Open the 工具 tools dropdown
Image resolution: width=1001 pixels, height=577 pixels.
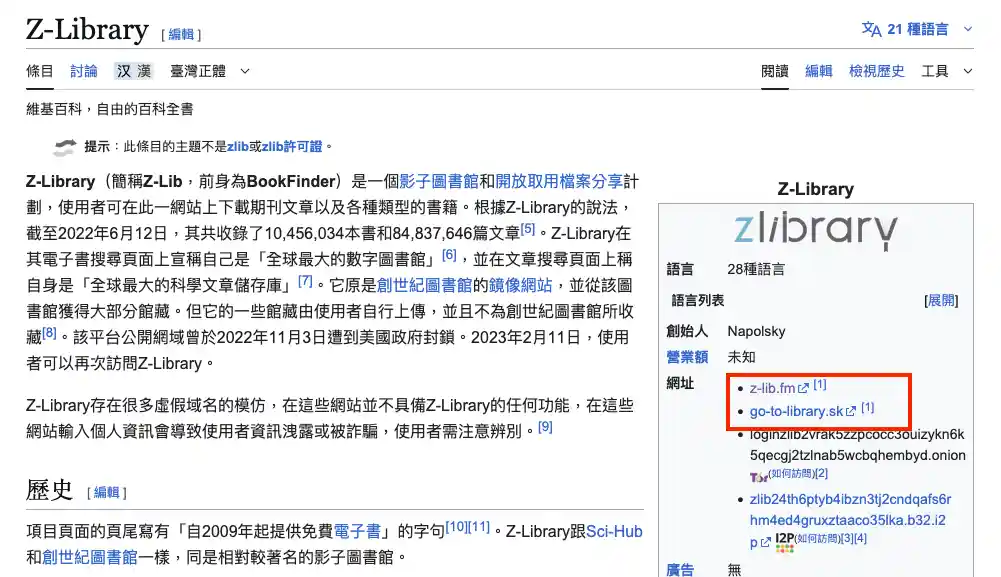[x=947, y=71]
